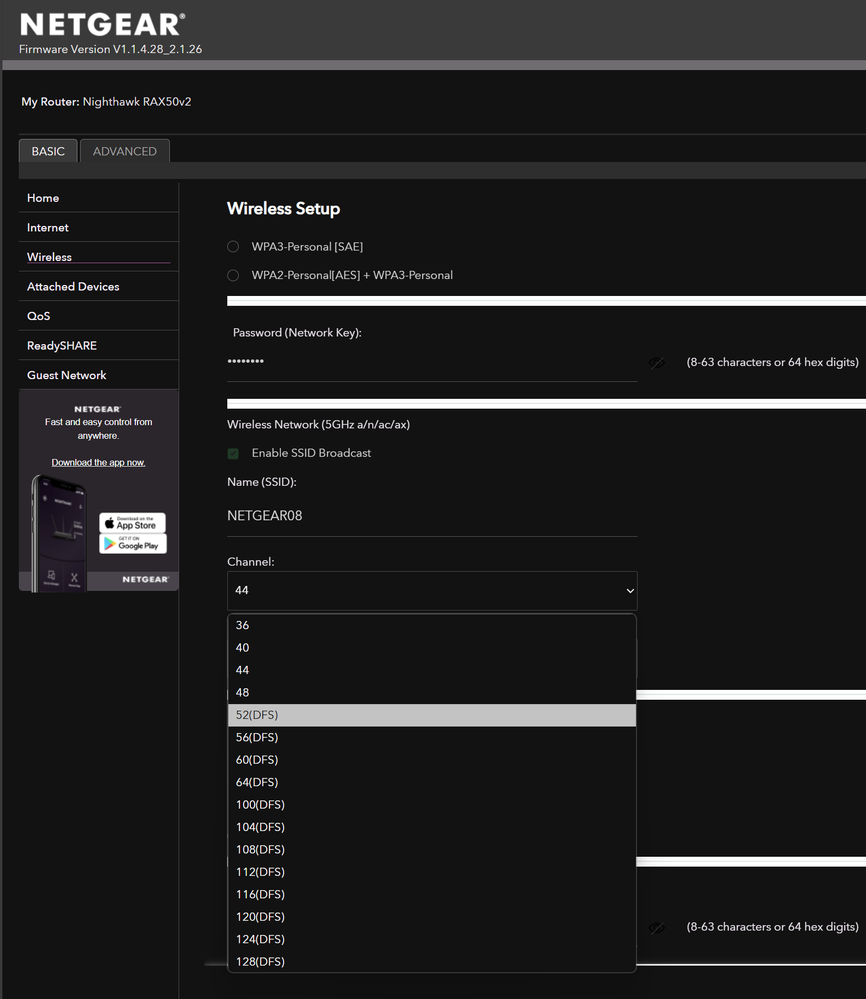Select WPA3-Personal [SAE] radio option
This screenshot has height=999, width=866.
click(x=233, y=247)
